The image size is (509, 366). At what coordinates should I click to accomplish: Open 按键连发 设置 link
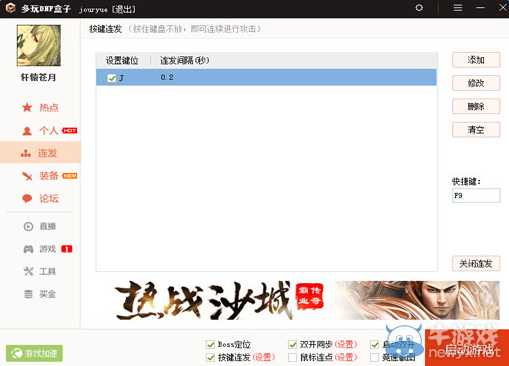coord(264,358)
